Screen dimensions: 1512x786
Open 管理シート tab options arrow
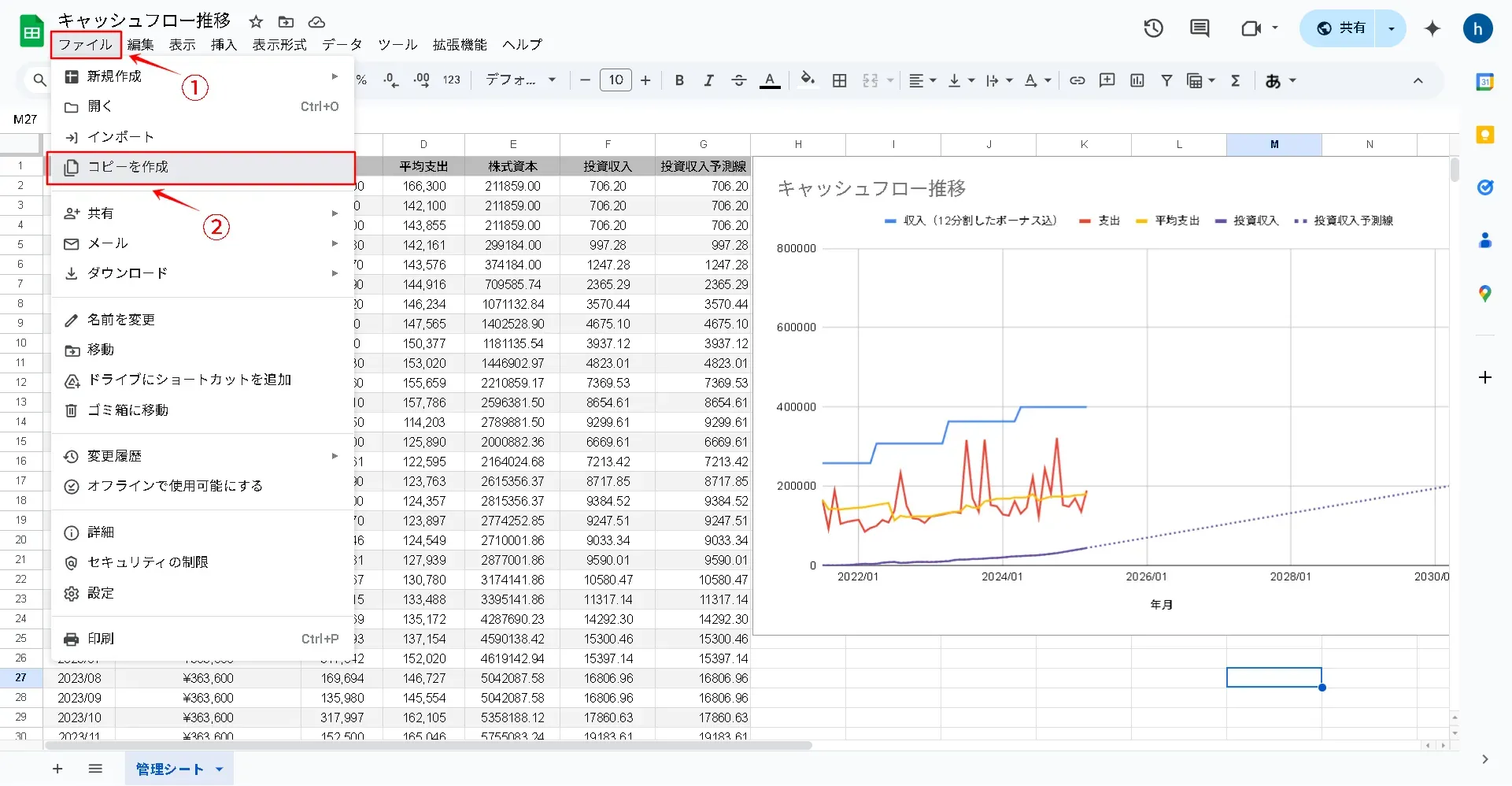[x=220, y=769]
